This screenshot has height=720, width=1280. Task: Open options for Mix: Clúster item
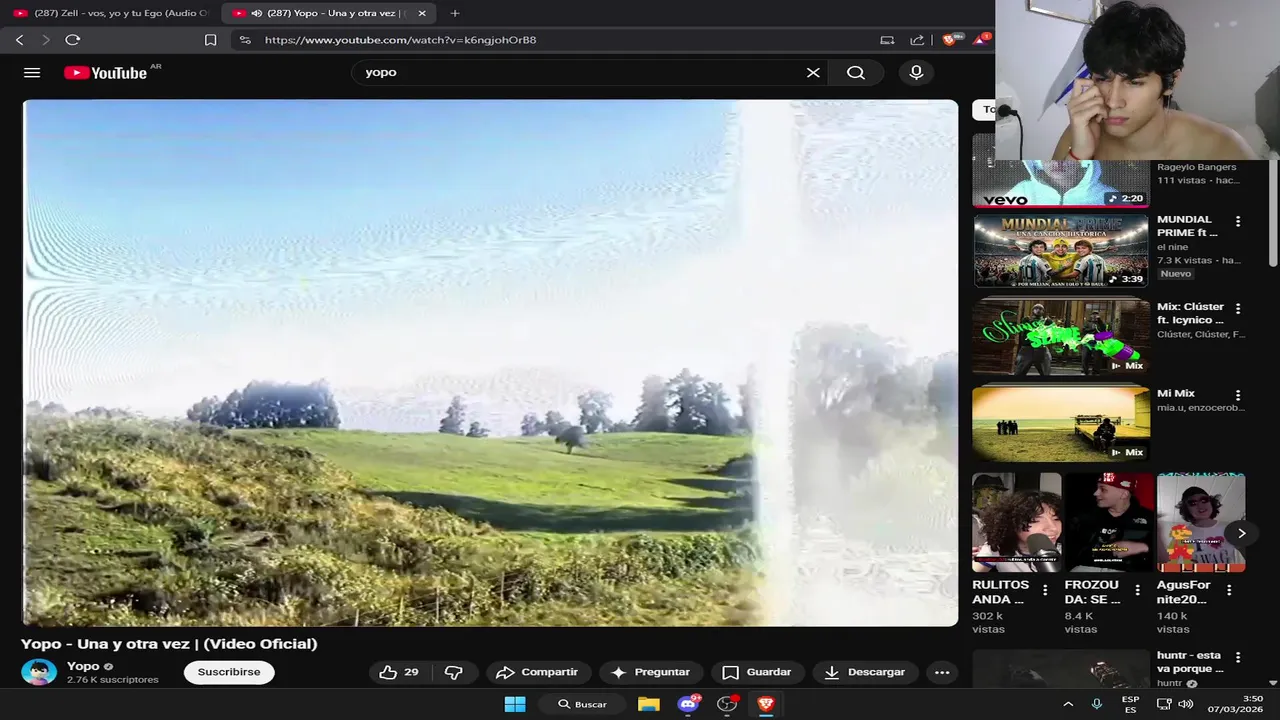1238,309
